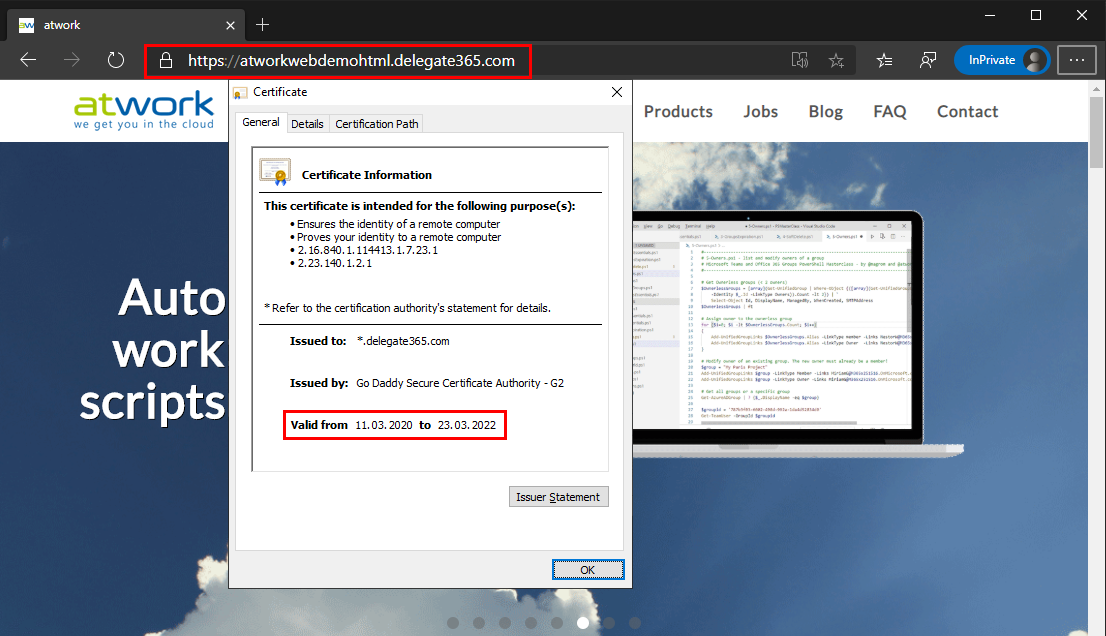Click the padlock site security icon
This screenshot has width=1106, height=636.
(167, 60)
